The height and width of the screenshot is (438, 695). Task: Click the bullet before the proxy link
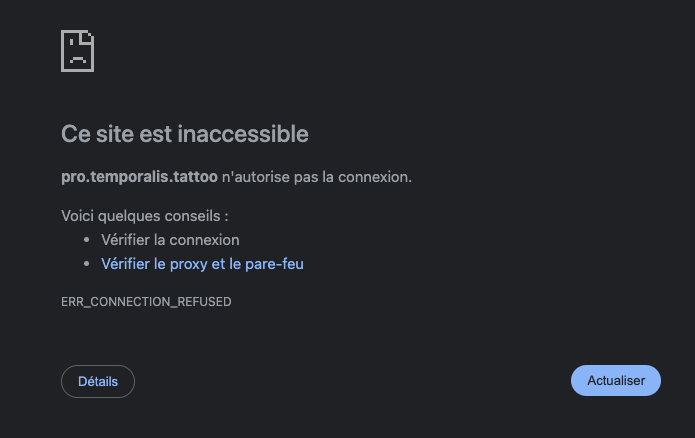point(86,264)
